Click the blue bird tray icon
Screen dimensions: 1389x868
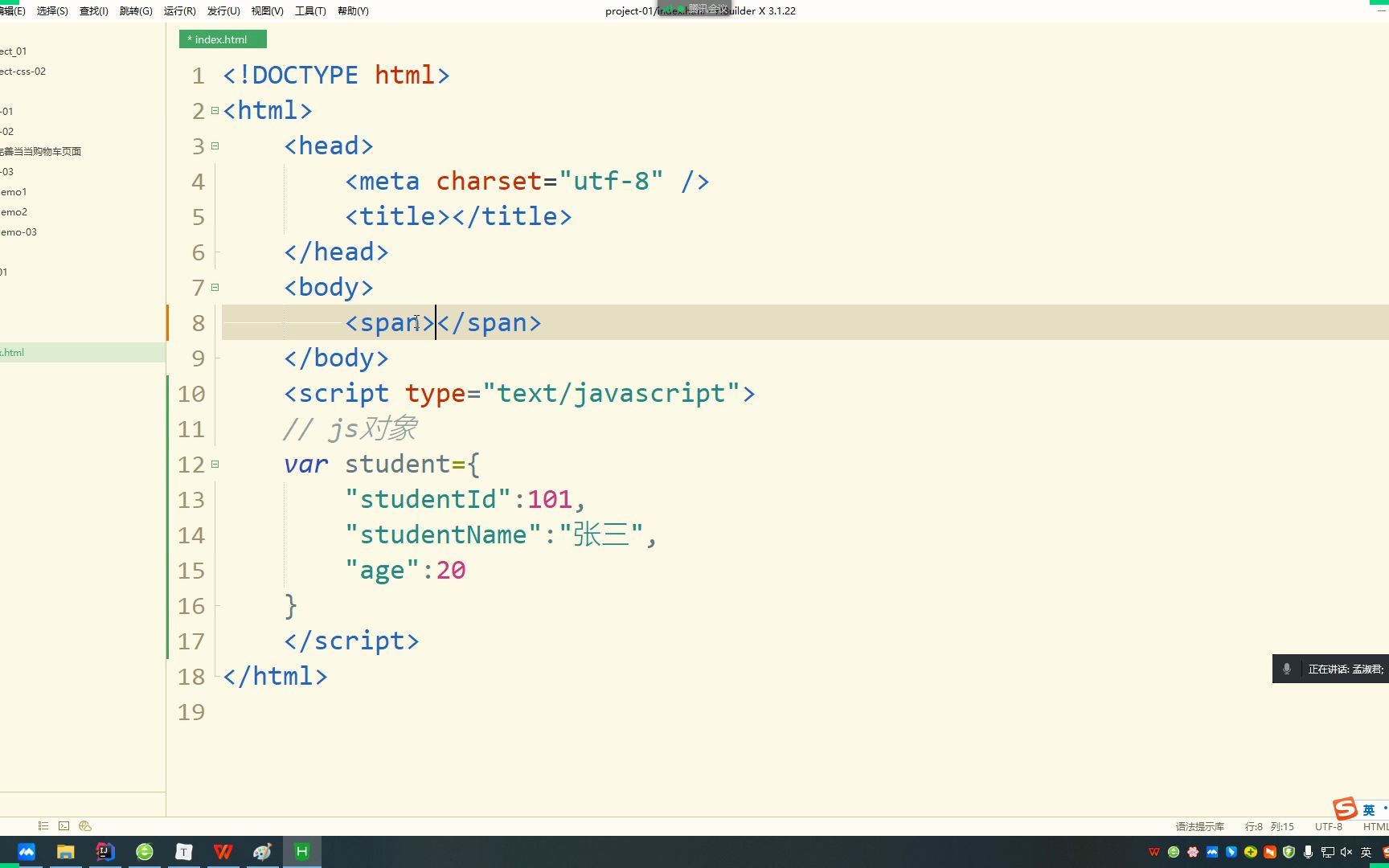point(1231,852)
